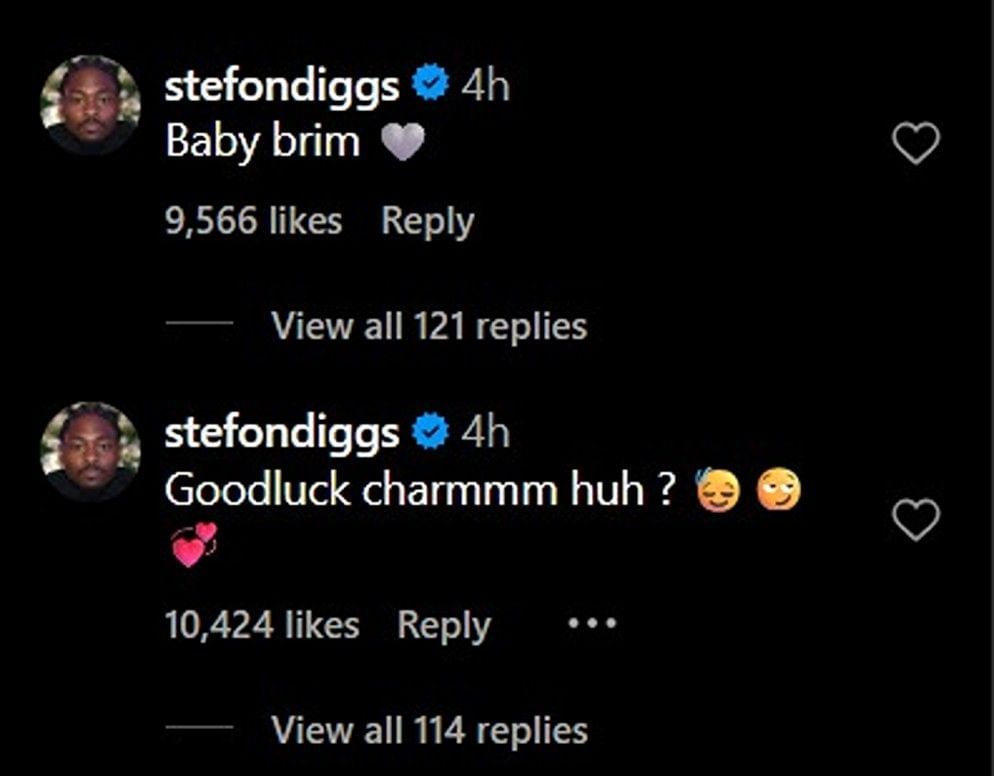This screenshot has height=776, width=994.
Task: Click the verified badge on the second stefondiggs comment
Action: [x=432, y=431]
